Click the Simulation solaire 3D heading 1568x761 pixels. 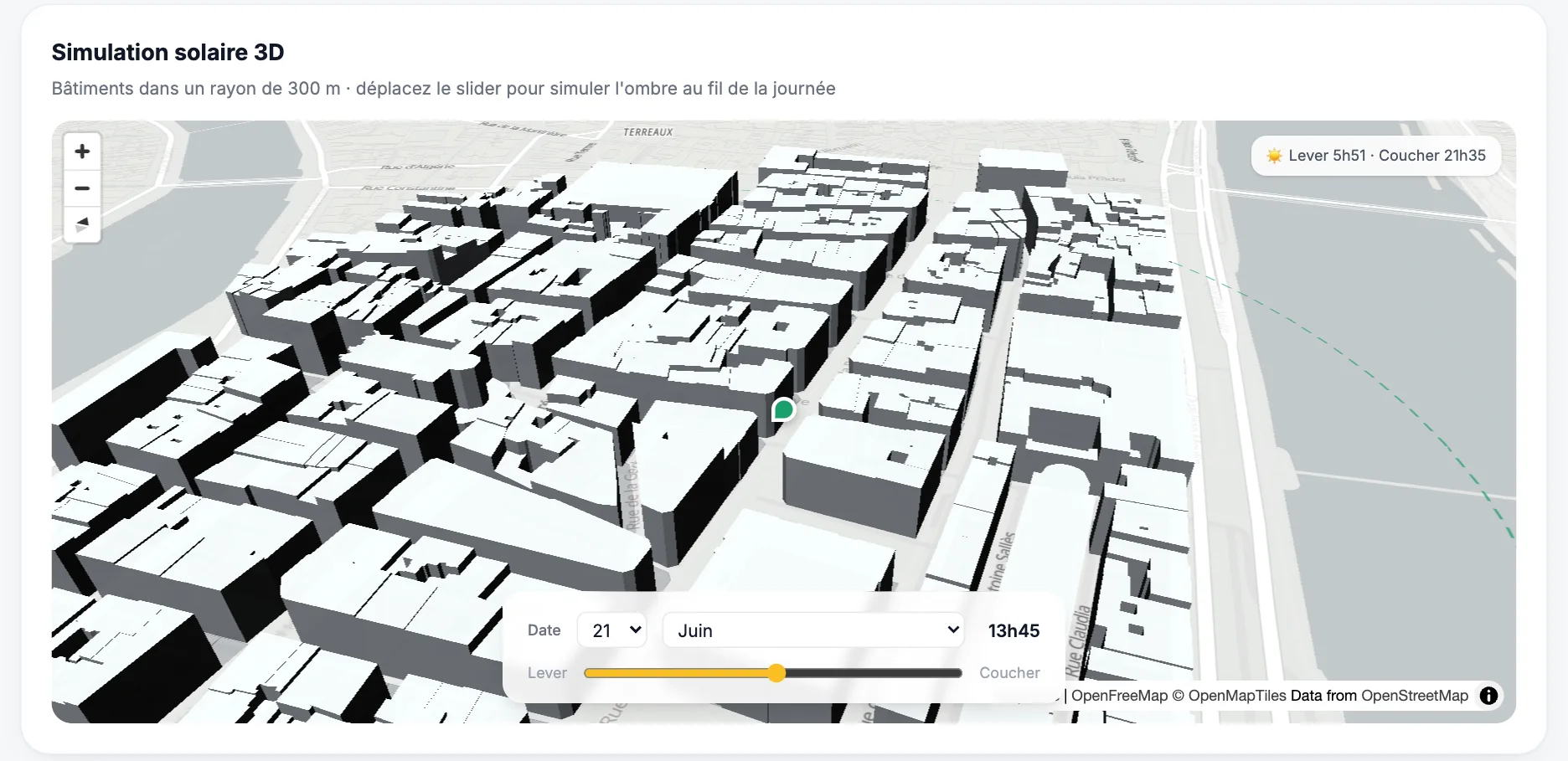tap(168, 52)
